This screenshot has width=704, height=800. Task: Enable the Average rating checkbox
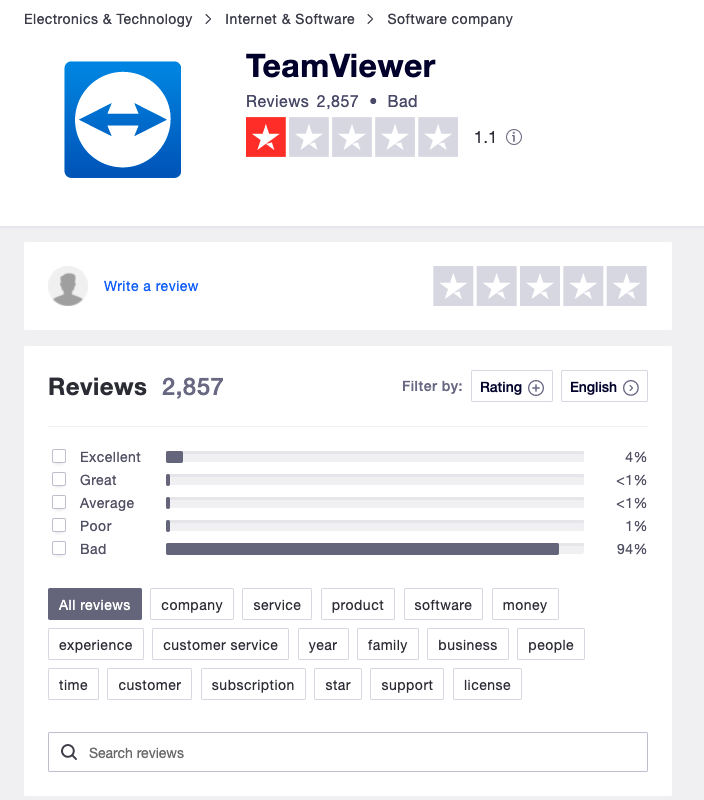(x=59, y=503)
